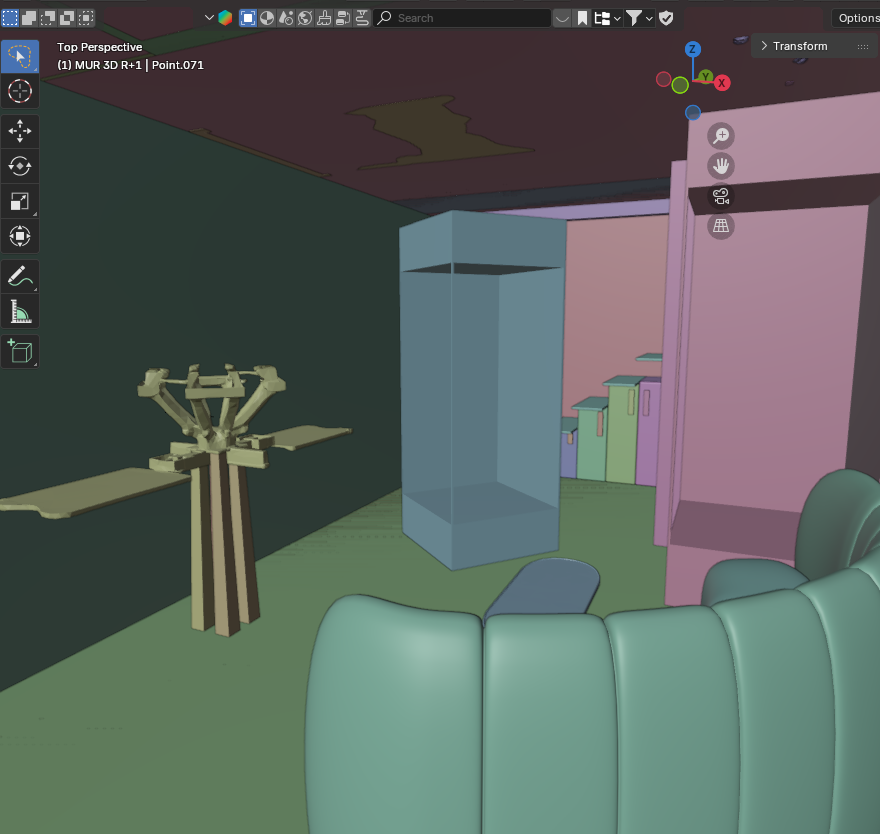This screenshot has height=834, width=880.
Task: Open the editor type dropdown with colored cube
Action: click(218, 18)
